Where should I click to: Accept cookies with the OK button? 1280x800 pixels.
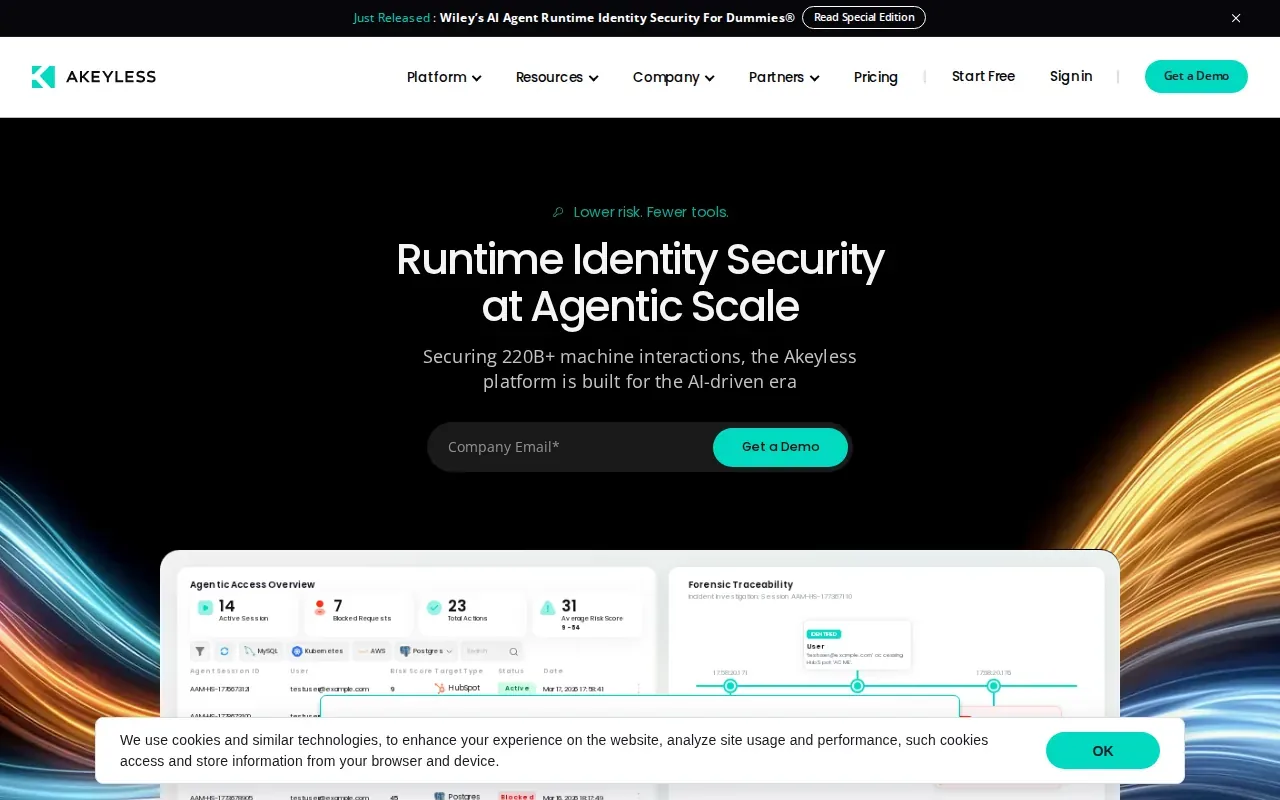(1103, 751)
